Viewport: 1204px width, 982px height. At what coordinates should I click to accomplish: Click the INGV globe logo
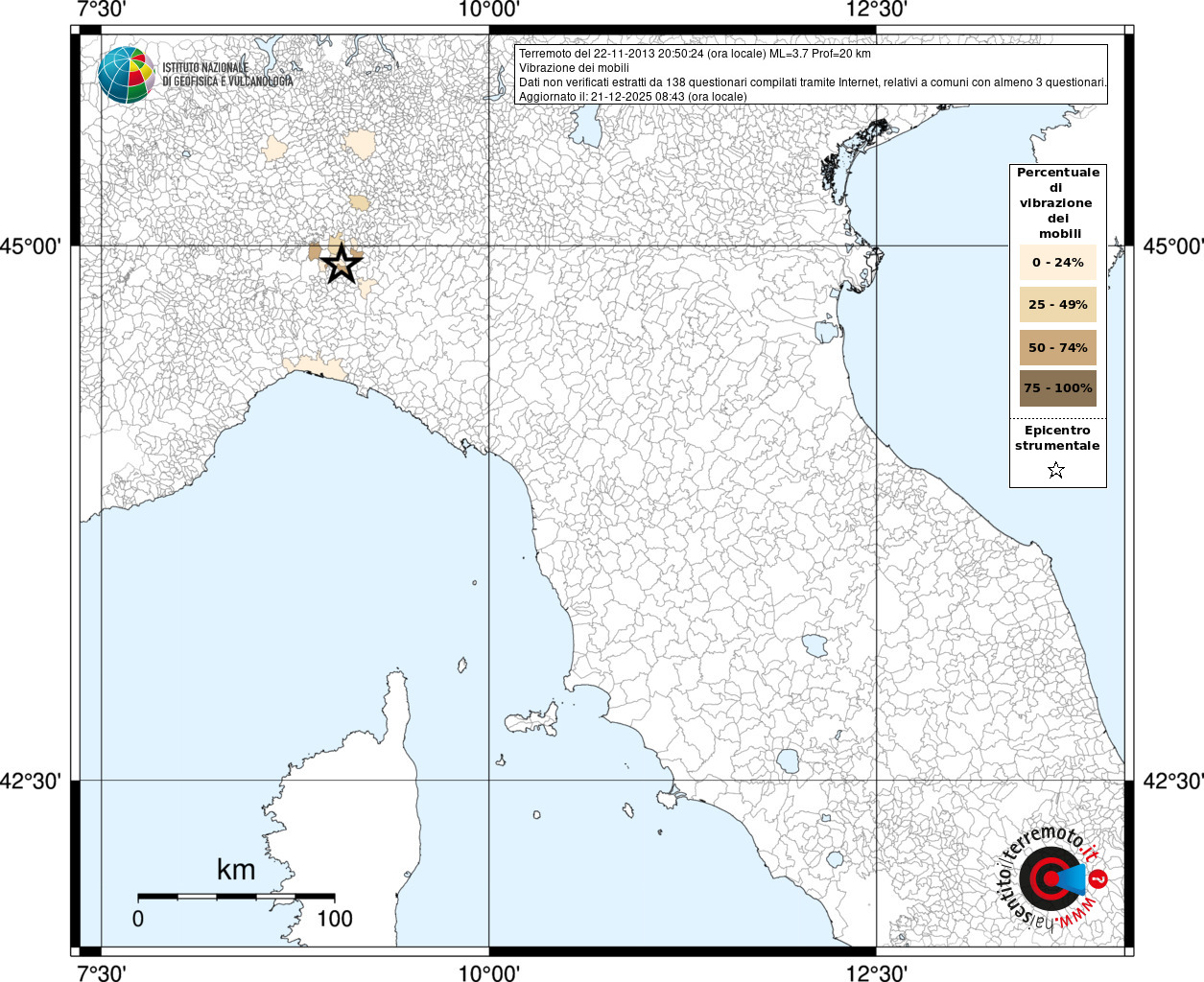pos(126,75)
